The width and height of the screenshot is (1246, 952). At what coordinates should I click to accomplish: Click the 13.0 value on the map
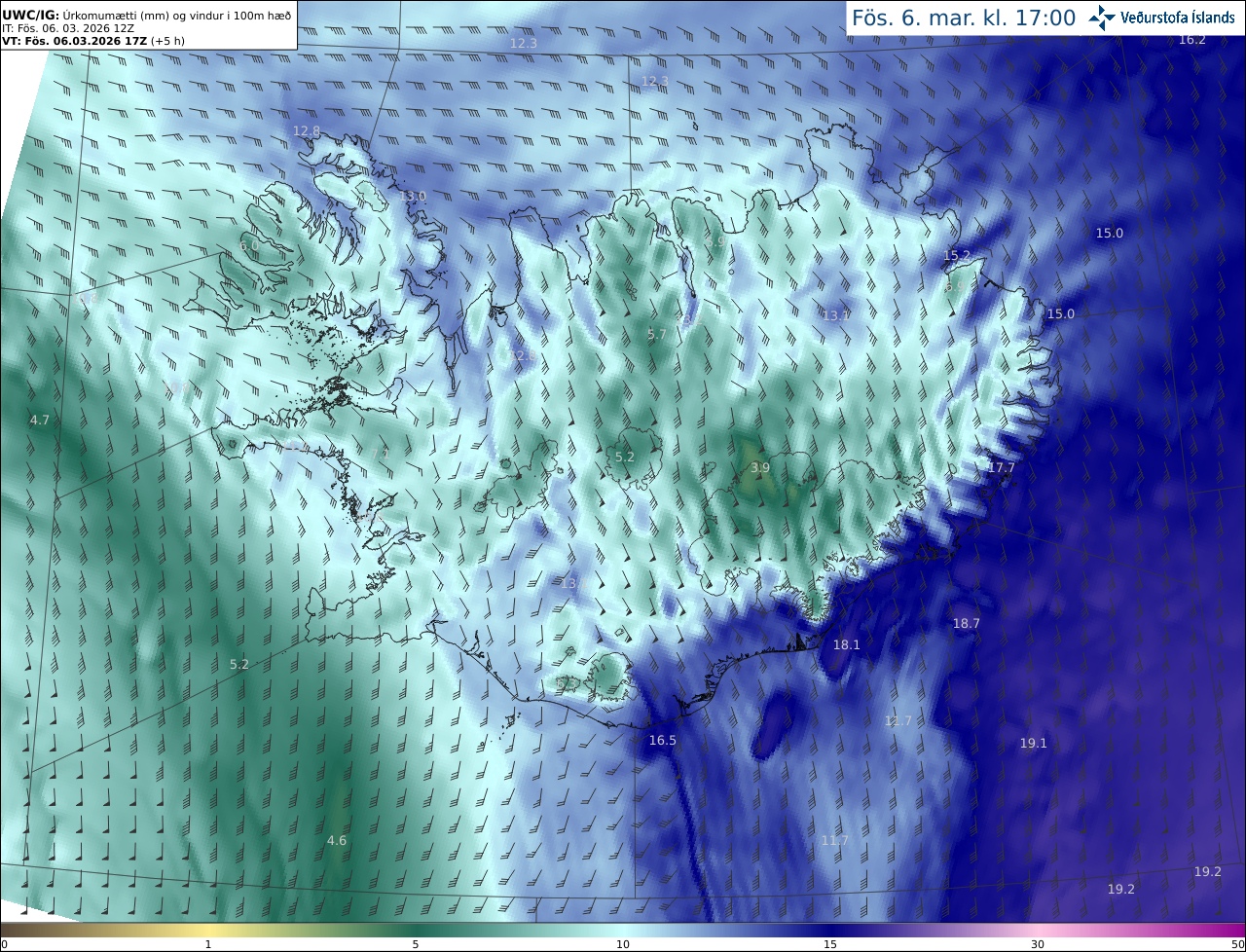point(413,196)
